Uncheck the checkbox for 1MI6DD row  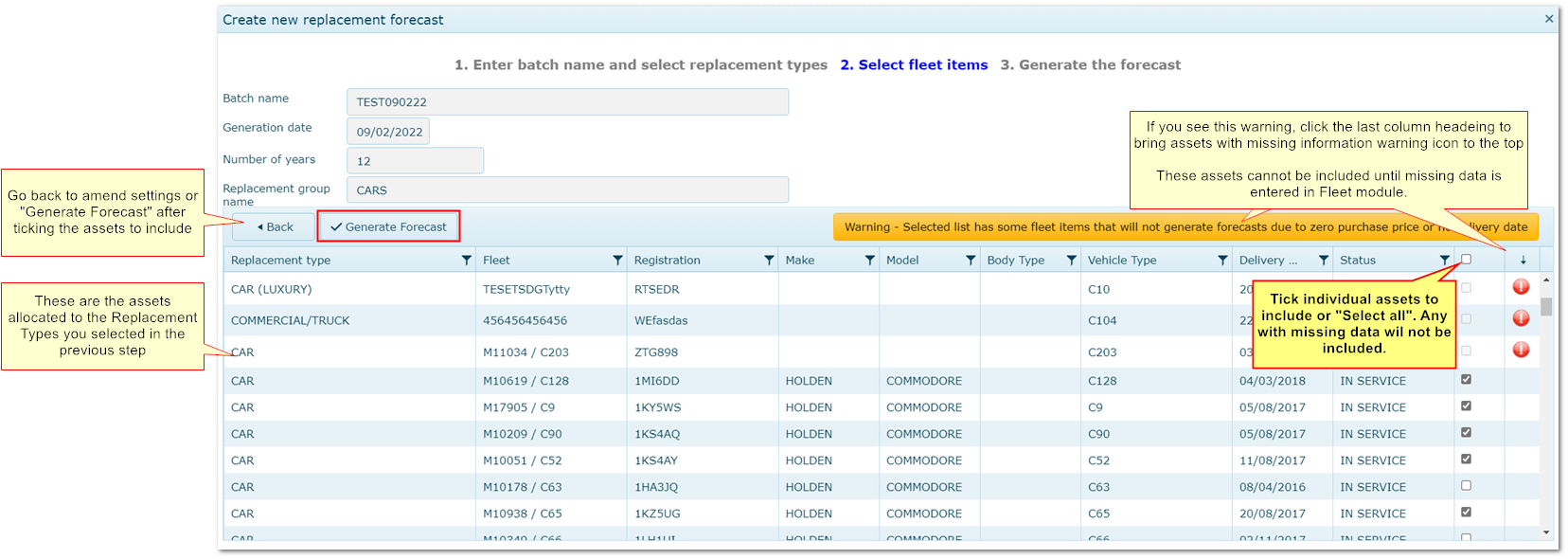pyautogui.click(x=1466, y=380)
